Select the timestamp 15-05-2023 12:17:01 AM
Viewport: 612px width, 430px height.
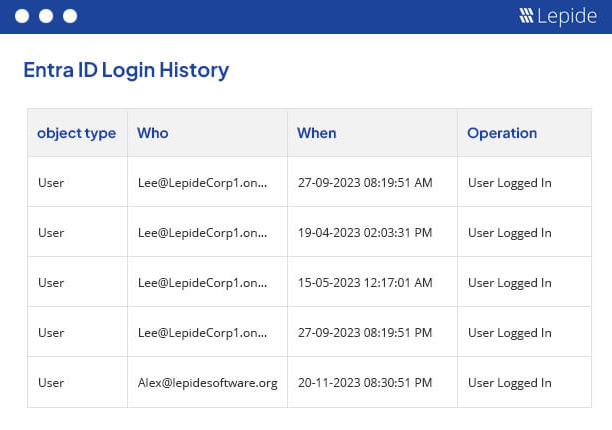[x=365, y=283]
